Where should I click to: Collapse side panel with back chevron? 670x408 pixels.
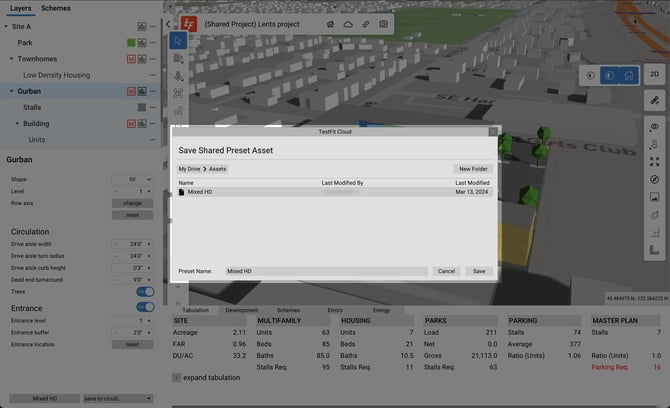[x=168, y=24]
